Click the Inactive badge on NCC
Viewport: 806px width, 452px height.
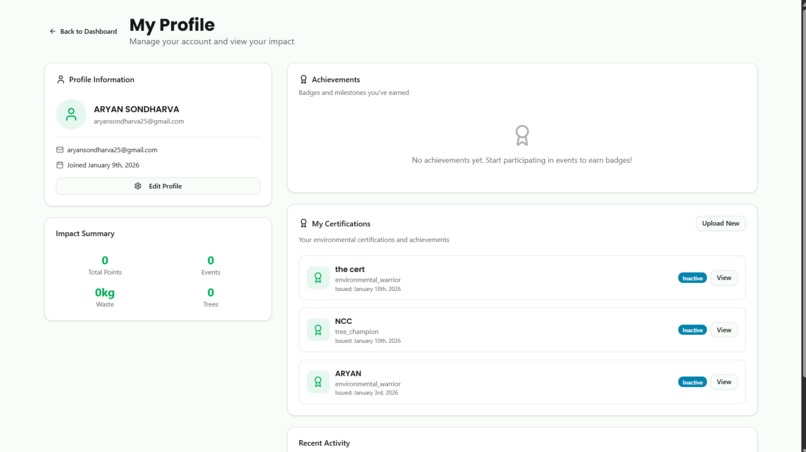click(692, 330)
